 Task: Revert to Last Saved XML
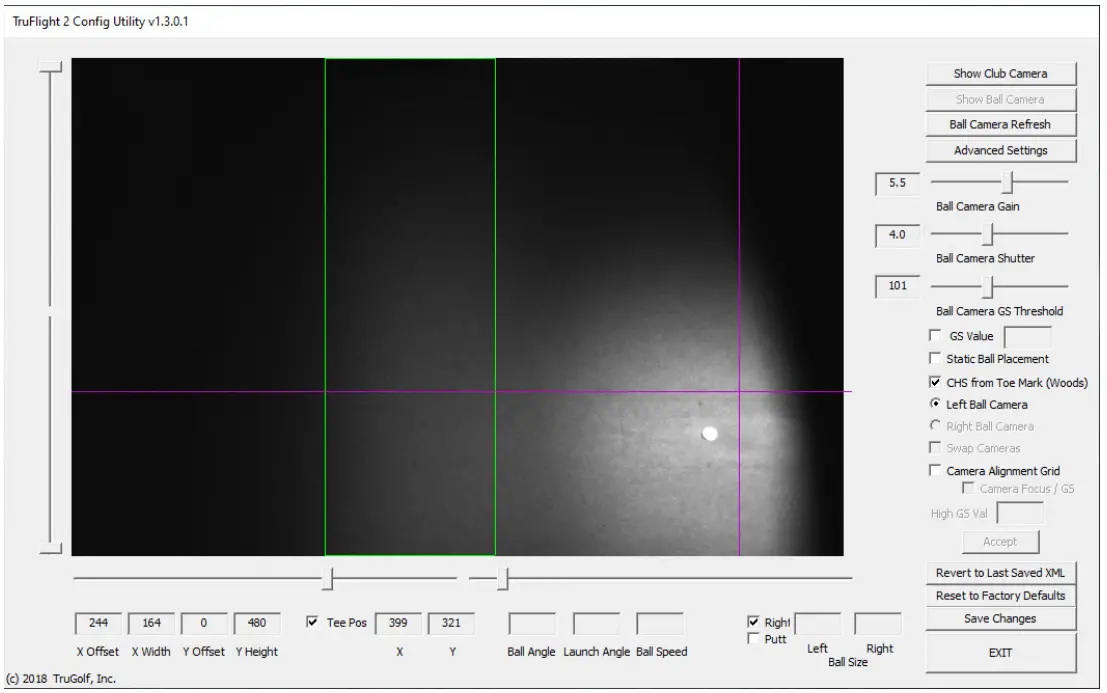[1000, 573]
